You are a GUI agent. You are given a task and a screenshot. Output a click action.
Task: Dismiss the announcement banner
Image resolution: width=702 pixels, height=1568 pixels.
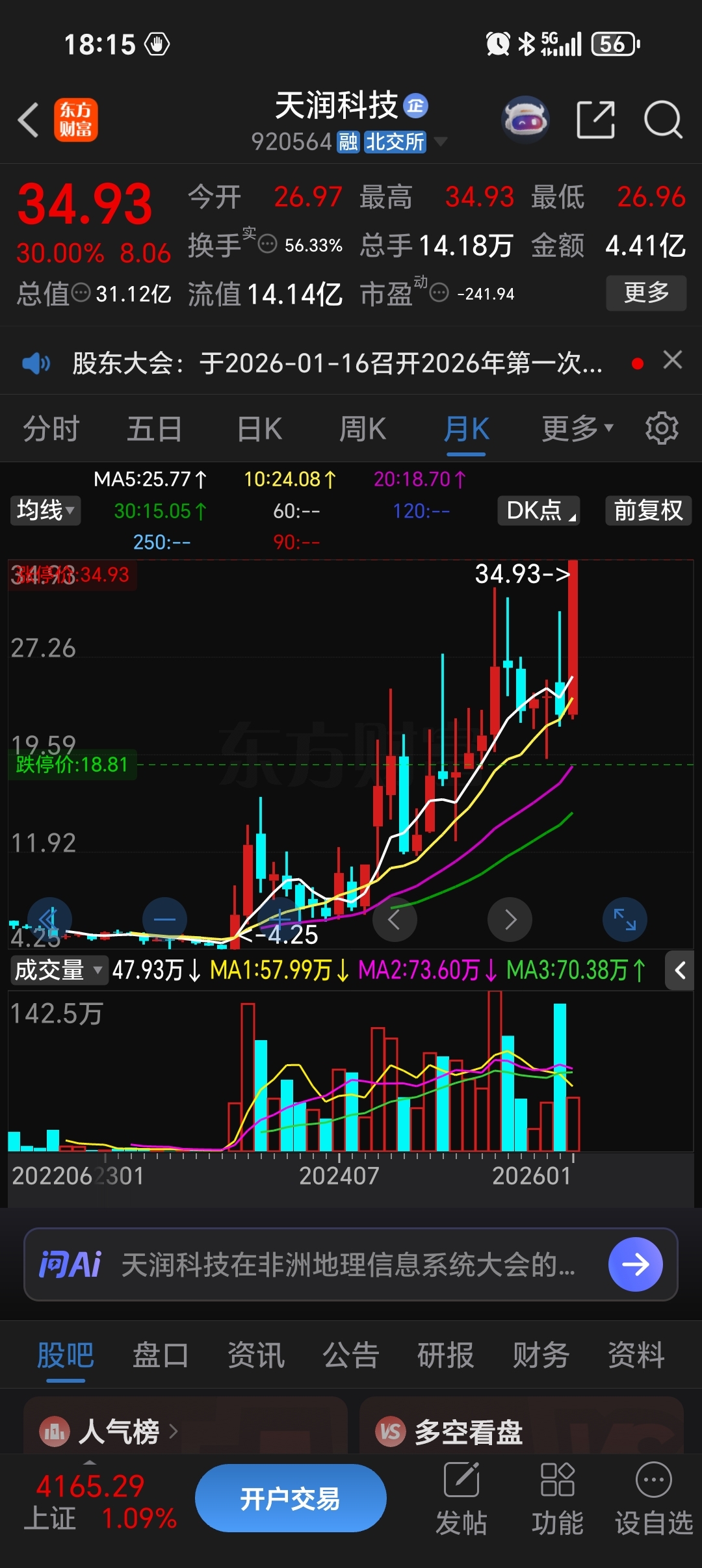[x=673, y=359]
